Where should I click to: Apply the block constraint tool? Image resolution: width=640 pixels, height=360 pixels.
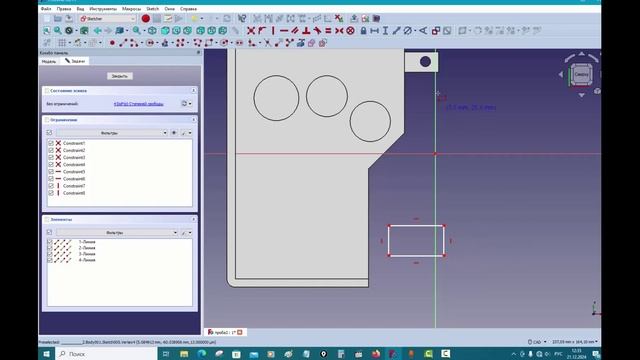(350, 31)
